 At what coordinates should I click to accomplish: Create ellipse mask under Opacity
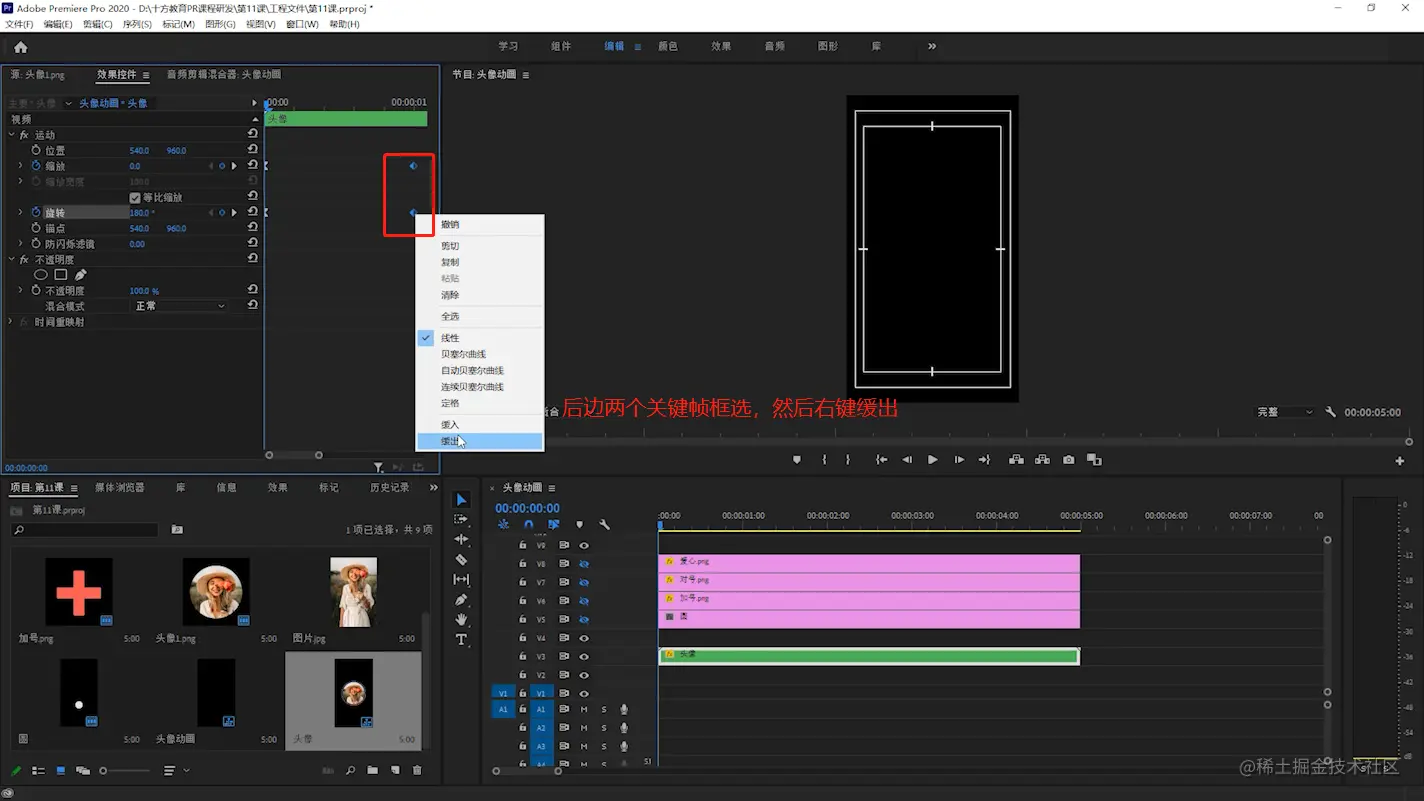click(41, 275)
